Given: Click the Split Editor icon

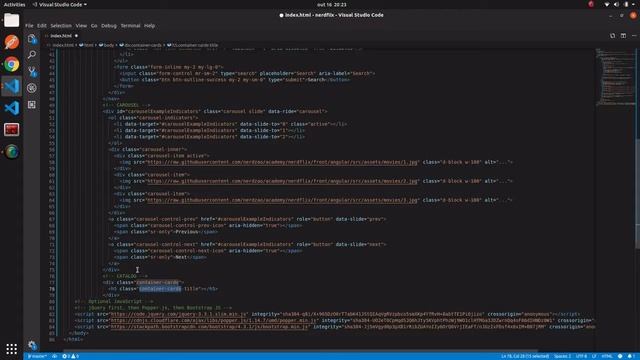Looking at the screenshot, I should [x=623, y=36].
